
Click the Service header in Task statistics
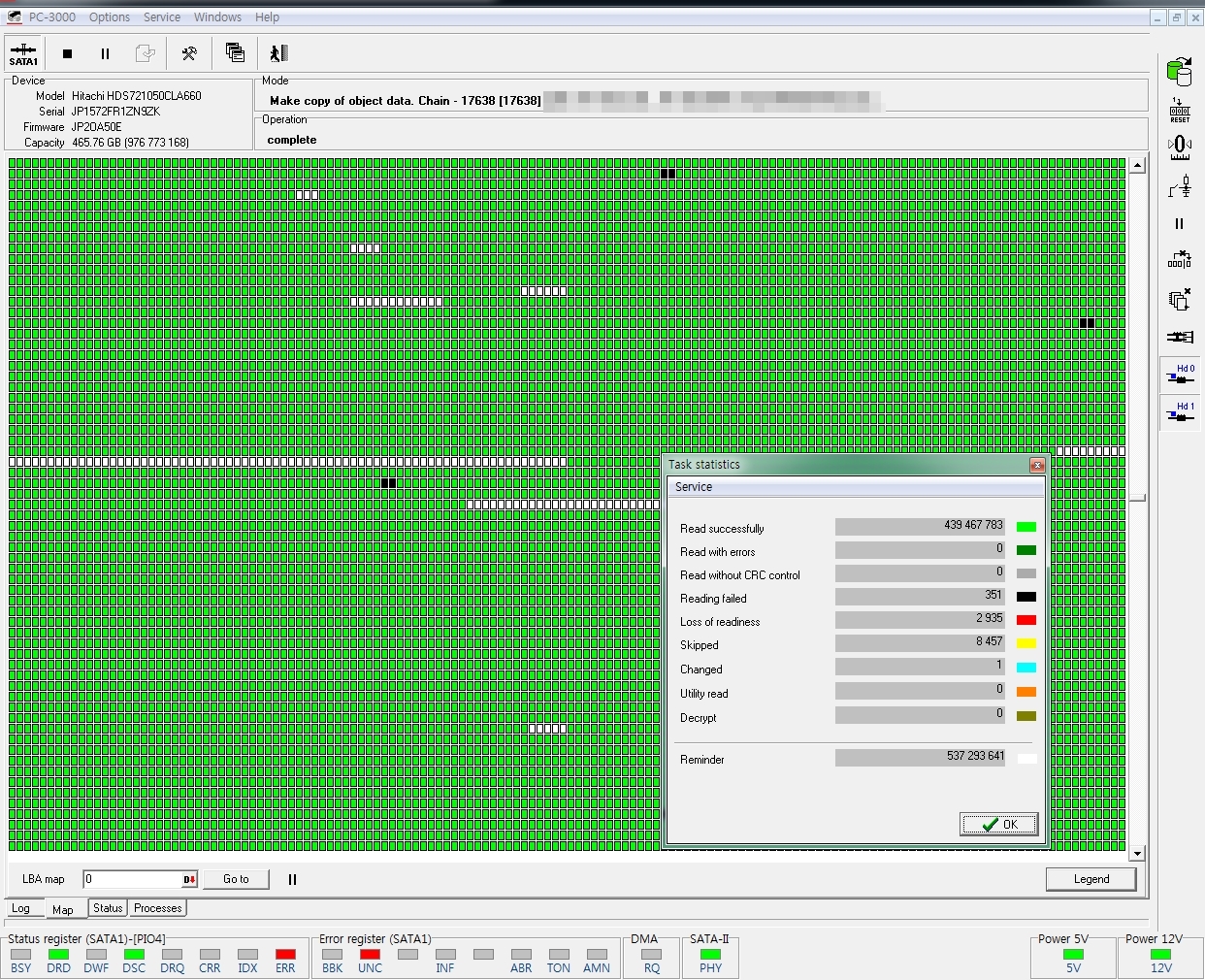tap(694, 487)
